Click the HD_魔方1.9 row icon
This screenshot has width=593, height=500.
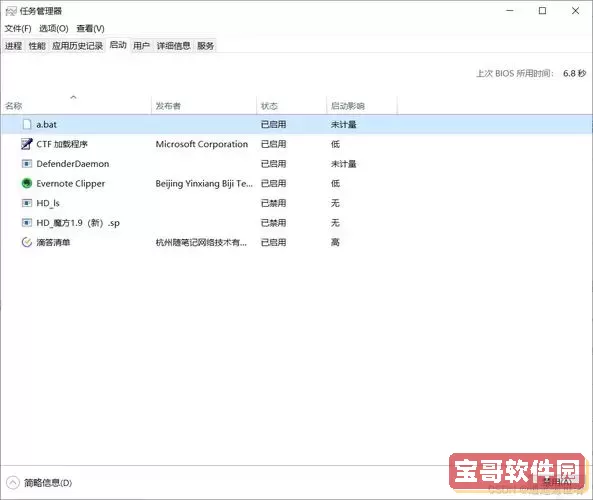tap(27, 223)
